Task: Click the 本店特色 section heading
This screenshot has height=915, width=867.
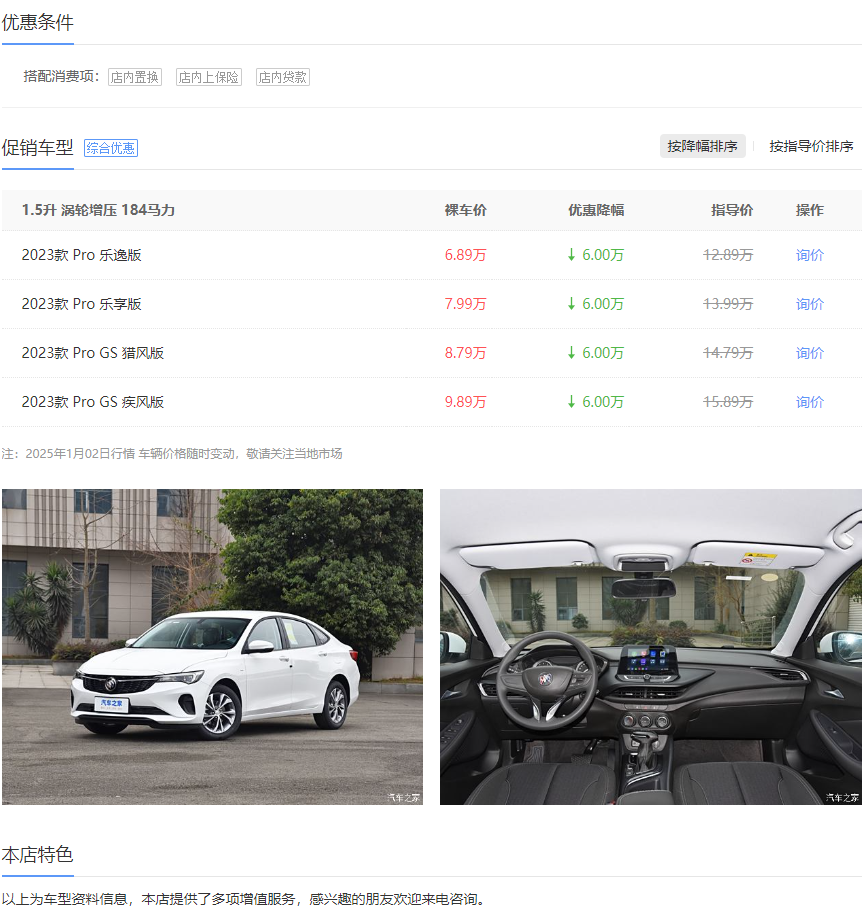Action: (x=38, y=855)
